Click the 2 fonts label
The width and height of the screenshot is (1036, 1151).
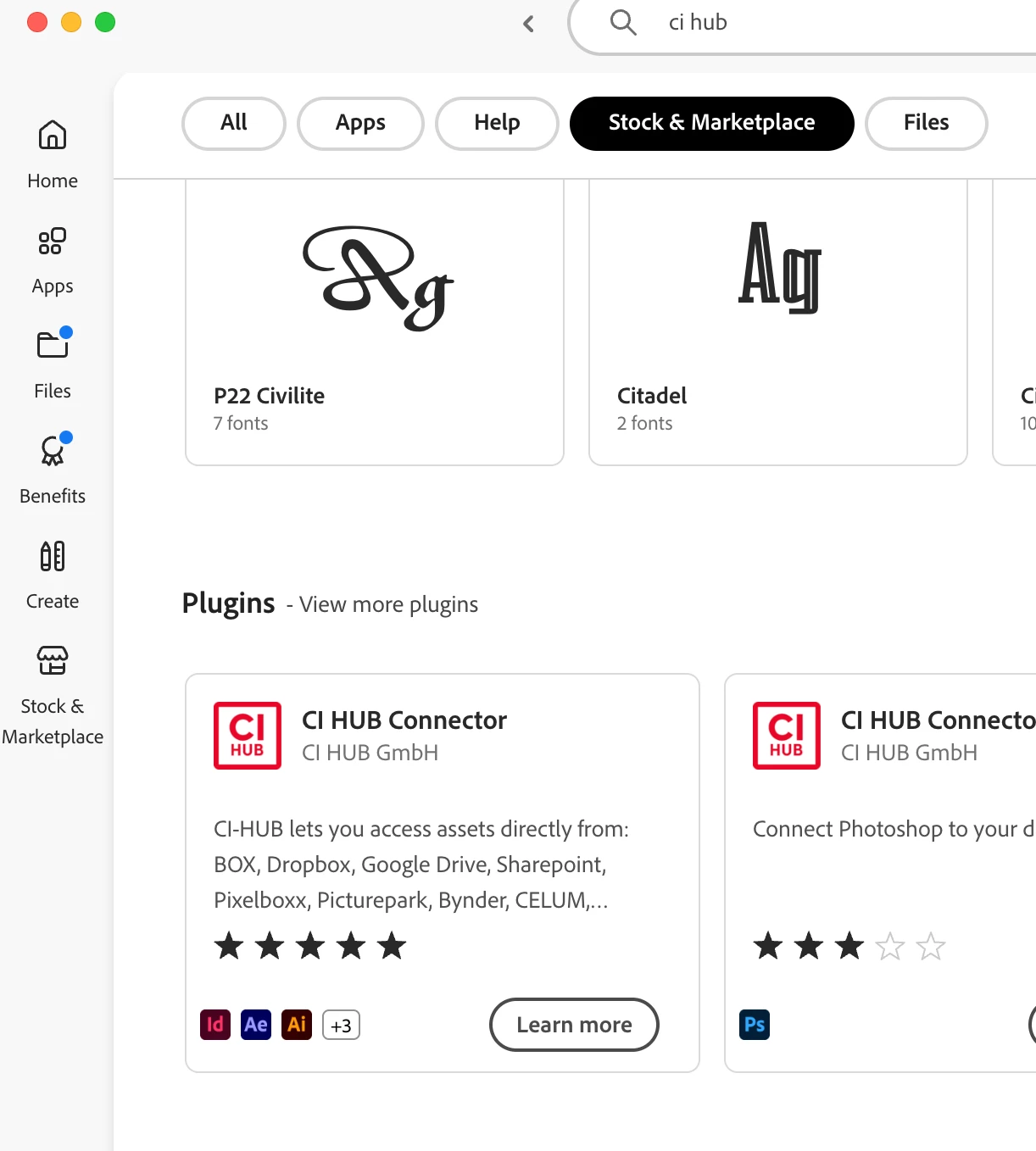[644, 424]
